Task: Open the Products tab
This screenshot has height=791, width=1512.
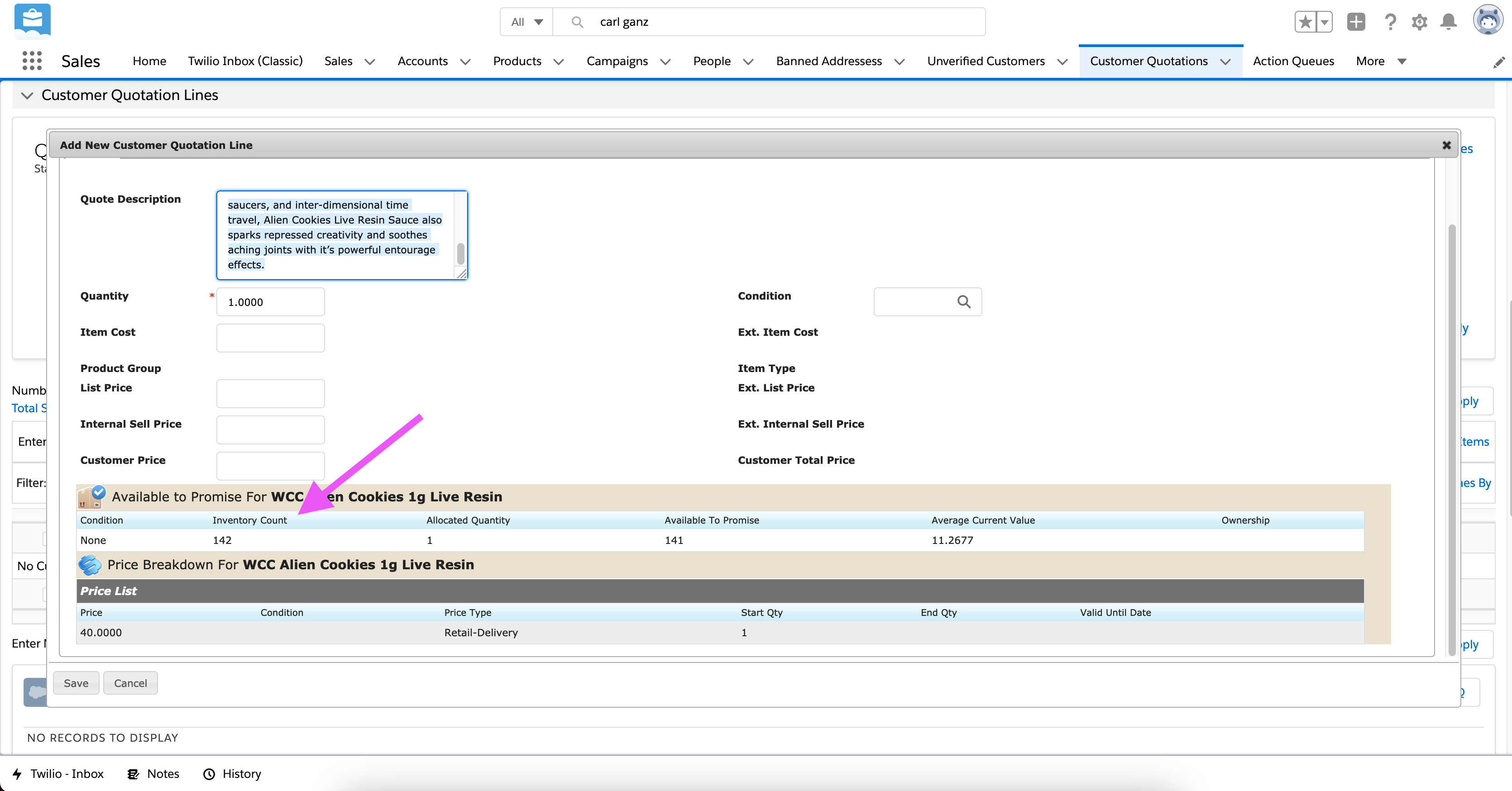Action: [x=517, y=61]
